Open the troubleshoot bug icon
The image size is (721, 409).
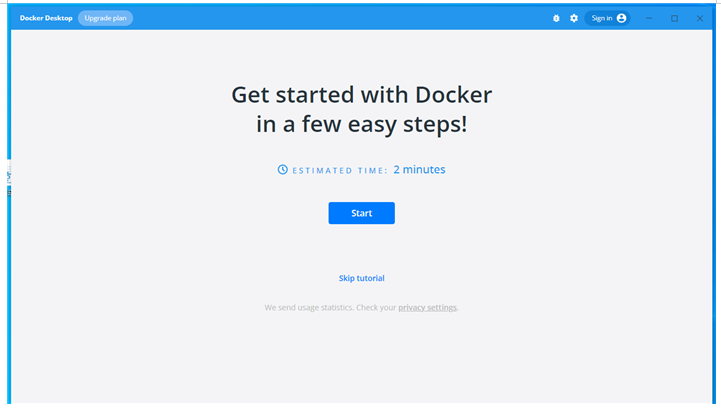556,18
